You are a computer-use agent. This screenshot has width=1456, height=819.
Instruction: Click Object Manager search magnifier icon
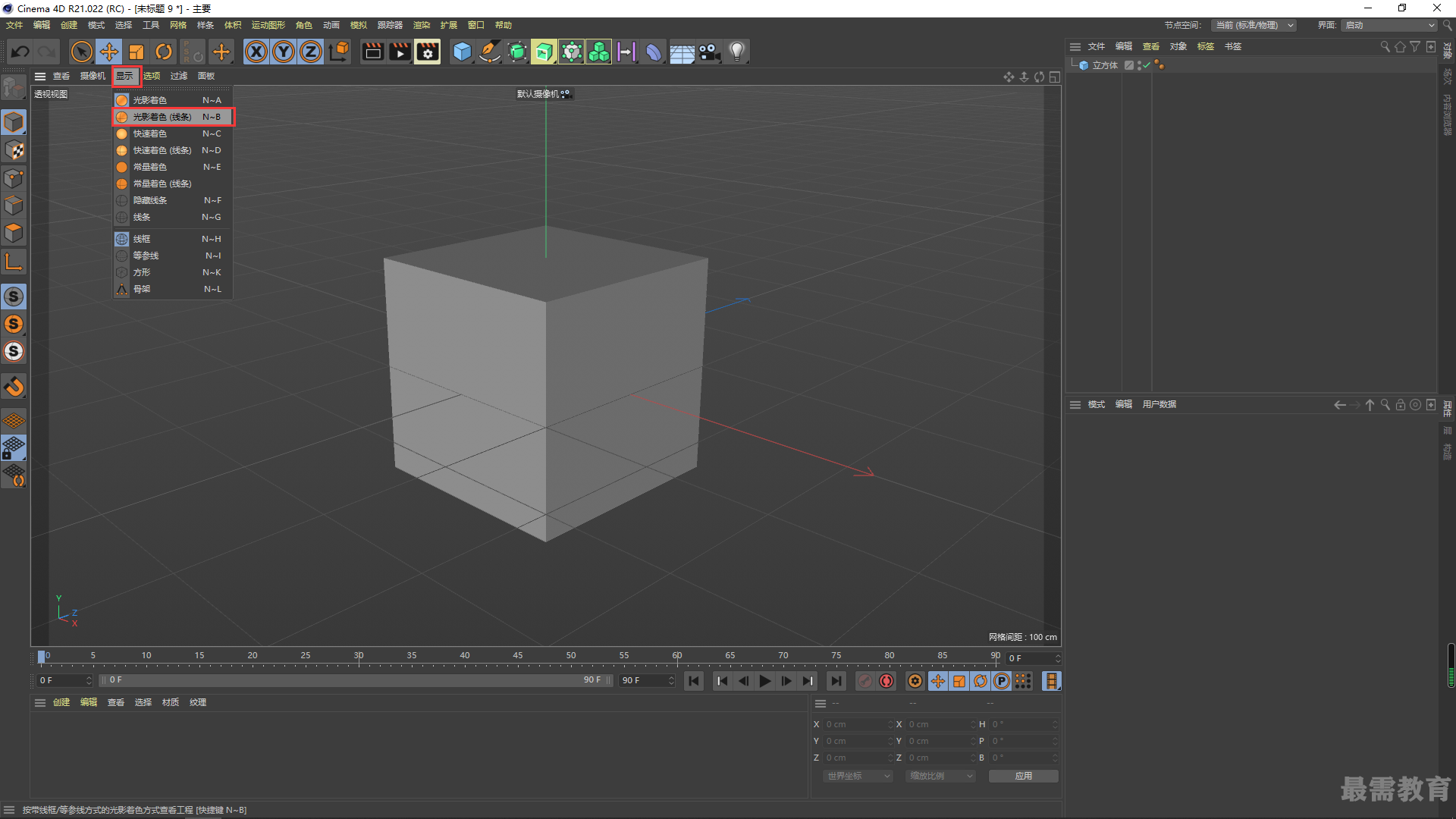click(x=1385, y=46)
